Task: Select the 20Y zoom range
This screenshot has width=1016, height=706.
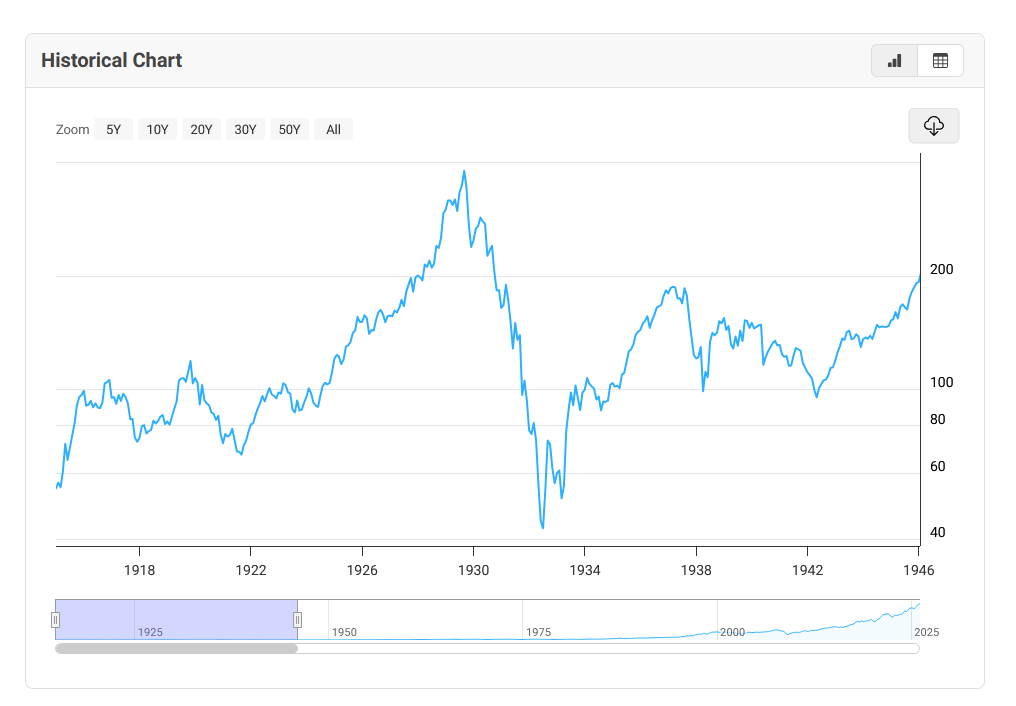Action: 201,129
